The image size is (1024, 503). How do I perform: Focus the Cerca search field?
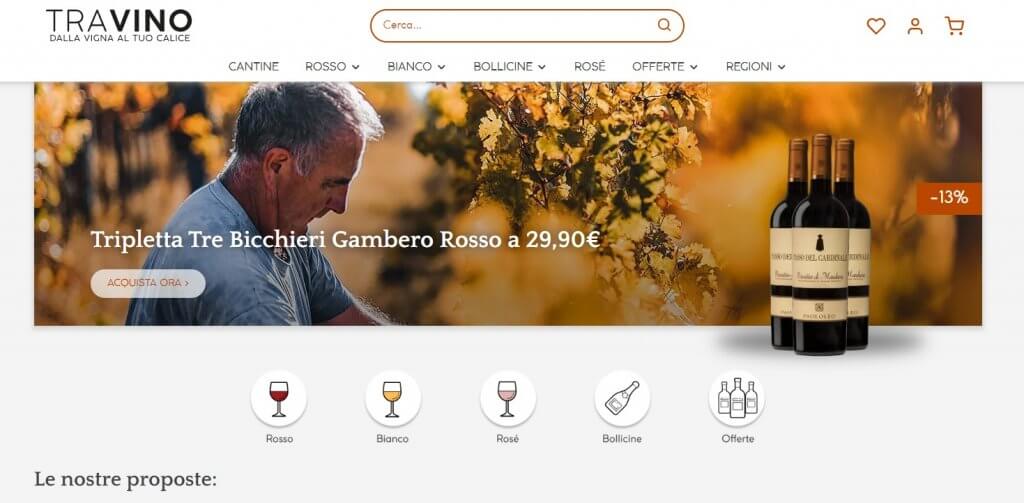point(526,25)
